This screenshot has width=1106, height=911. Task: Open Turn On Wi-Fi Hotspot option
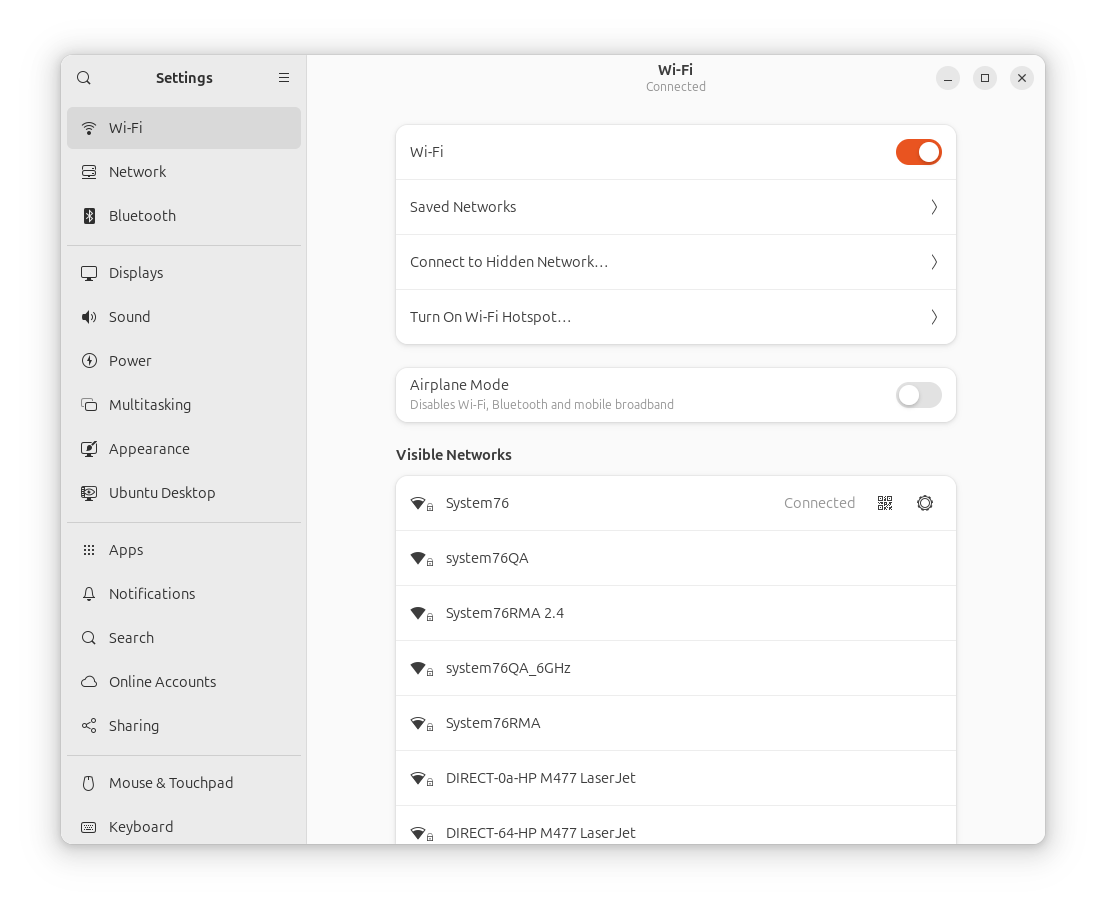point(675,317)
